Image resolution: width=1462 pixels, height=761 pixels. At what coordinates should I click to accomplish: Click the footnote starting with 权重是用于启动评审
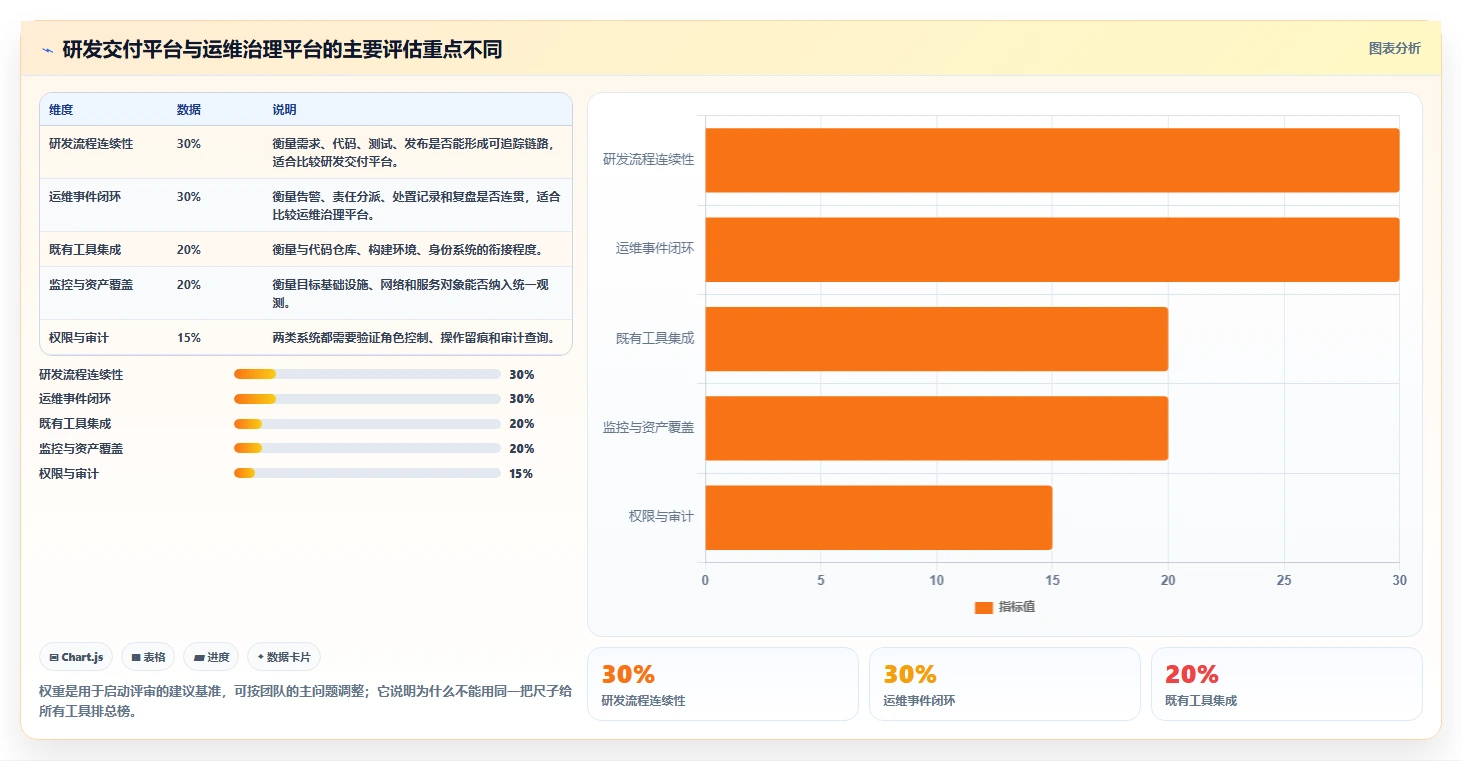coord(305,701)
